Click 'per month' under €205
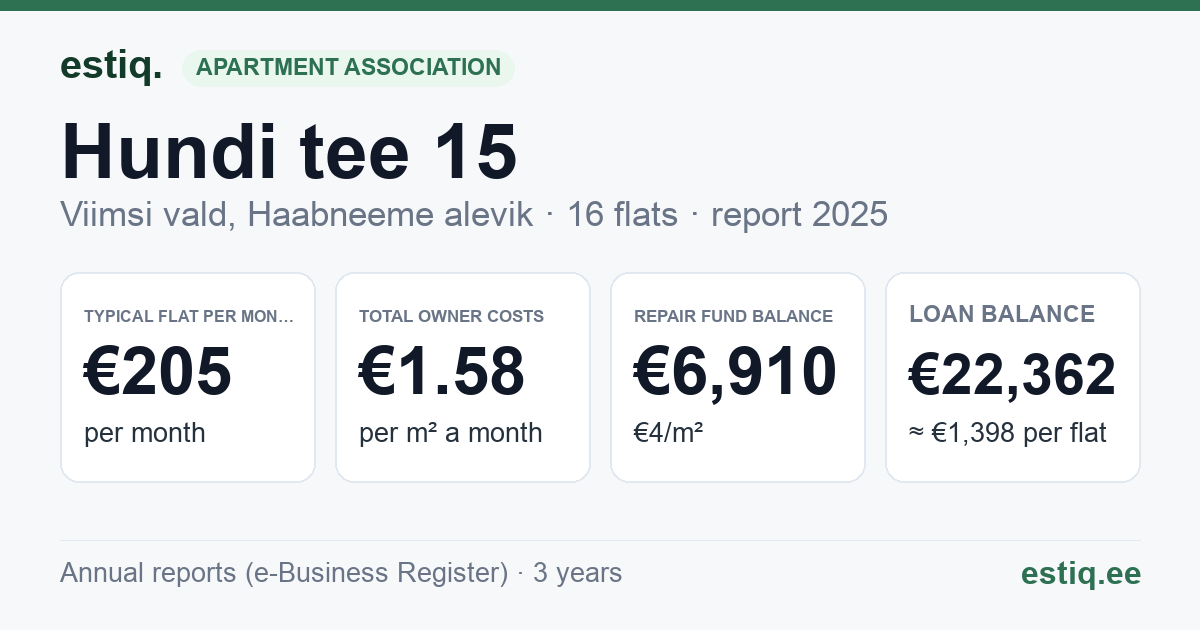This screenshot has height=630, width=1200. click(145, 433)
